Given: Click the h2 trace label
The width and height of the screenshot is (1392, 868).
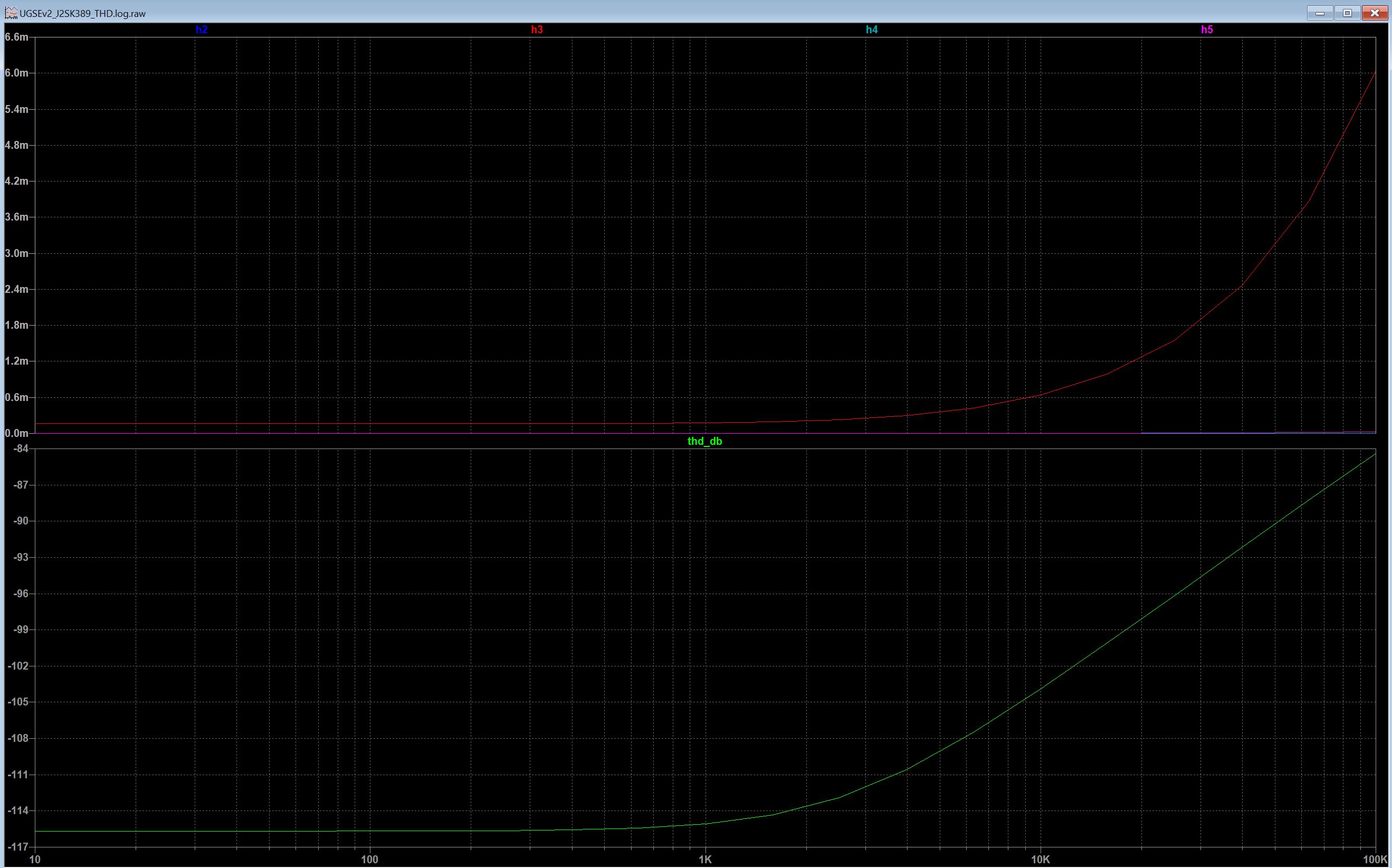Looking at the screenshot, I should (202, 30).
